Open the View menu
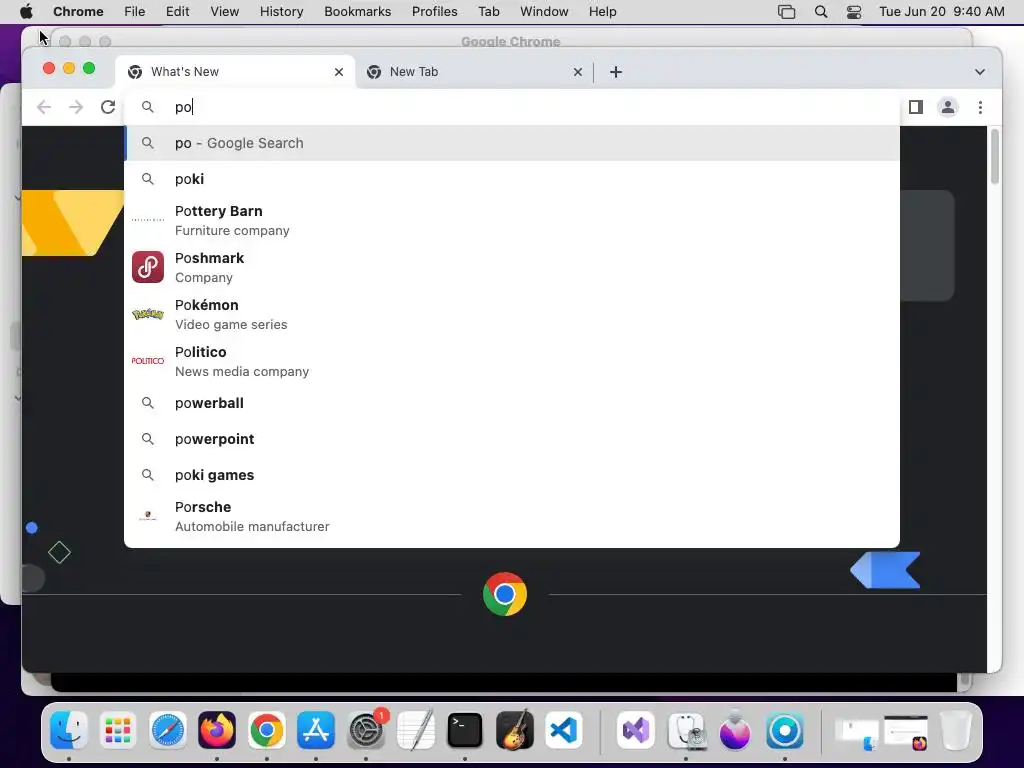 pos(225,12)
